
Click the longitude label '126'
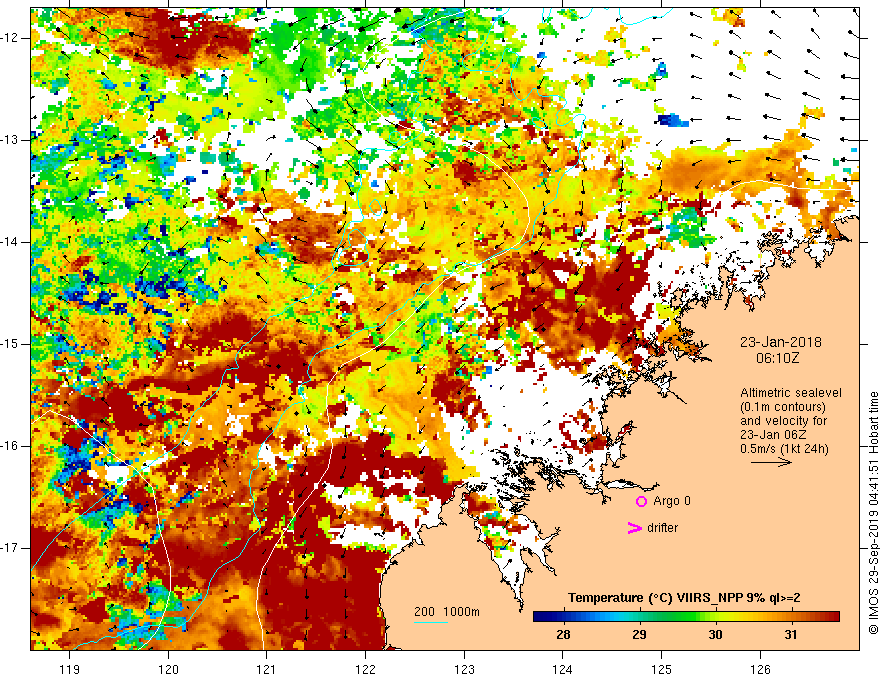pos(760,669)
